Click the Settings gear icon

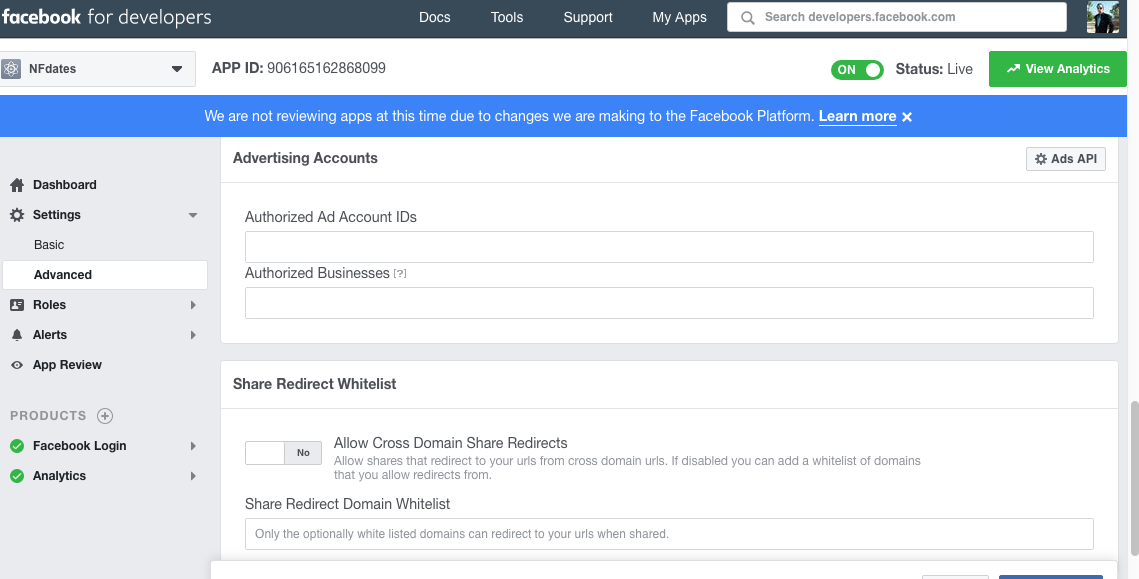pos(17,215)
